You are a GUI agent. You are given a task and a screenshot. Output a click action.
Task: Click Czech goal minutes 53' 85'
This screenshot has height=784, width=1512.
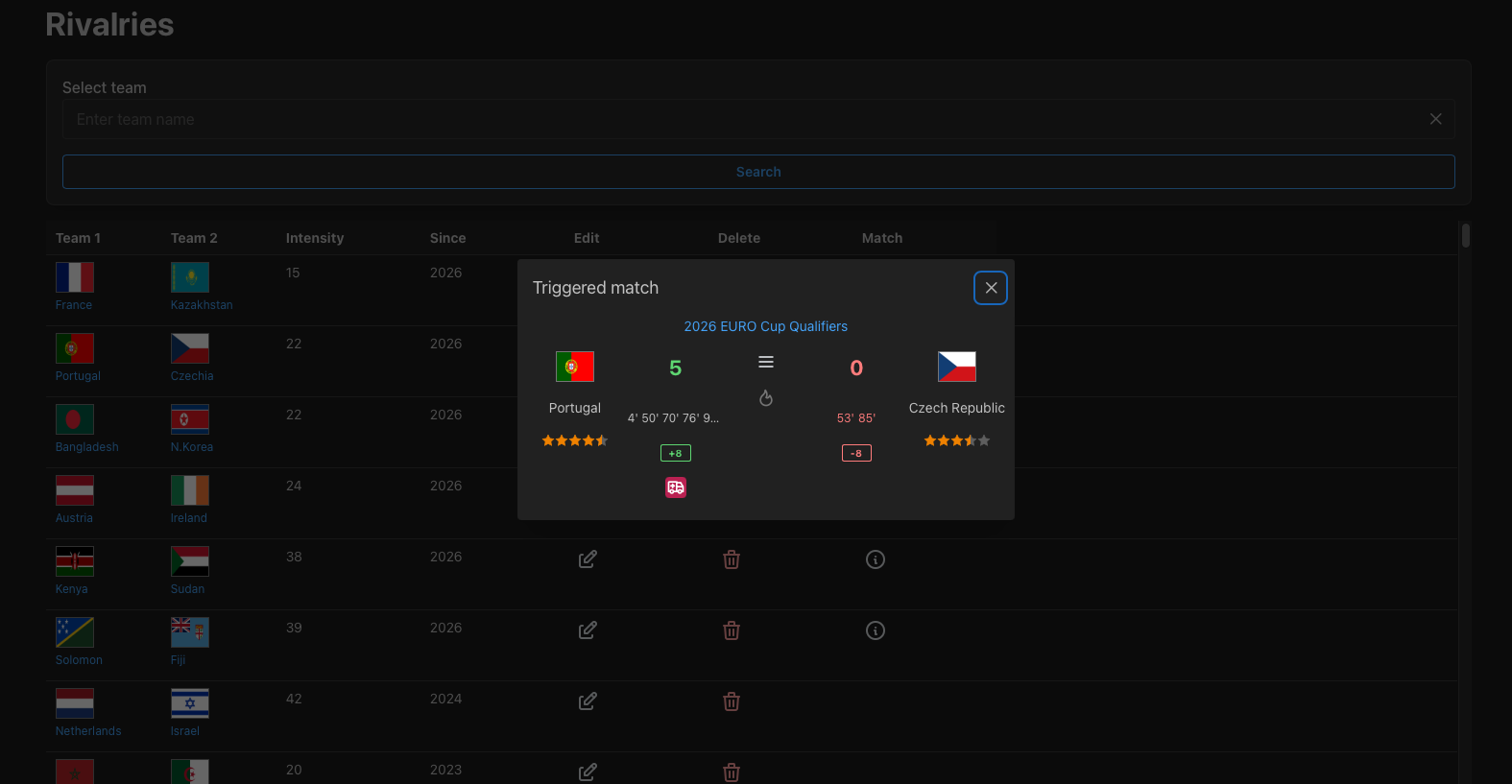(856, 418)
